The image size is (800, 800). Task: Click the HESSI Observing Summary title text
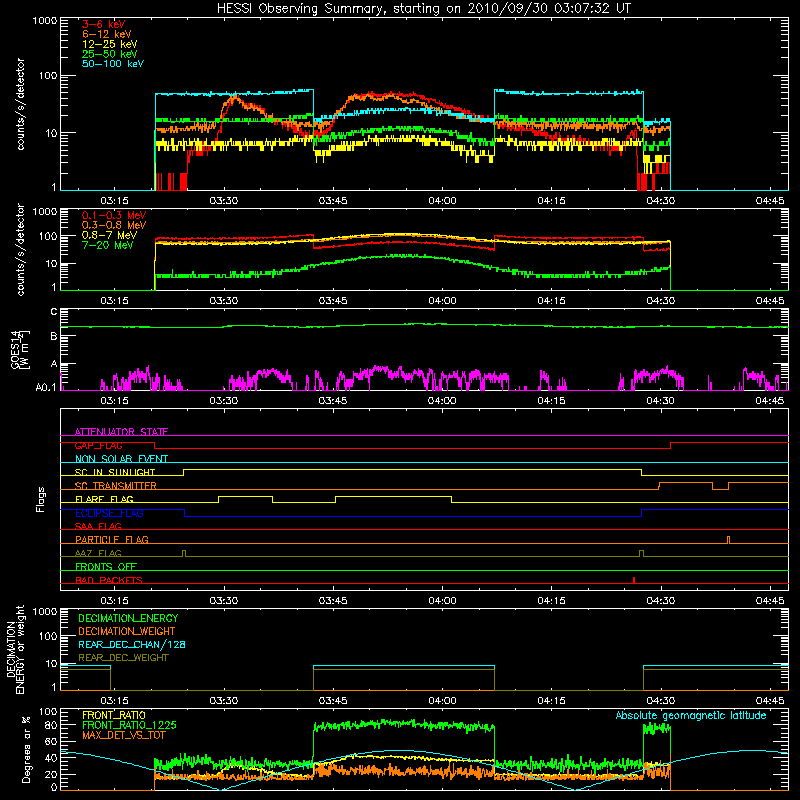coord(424,8)
